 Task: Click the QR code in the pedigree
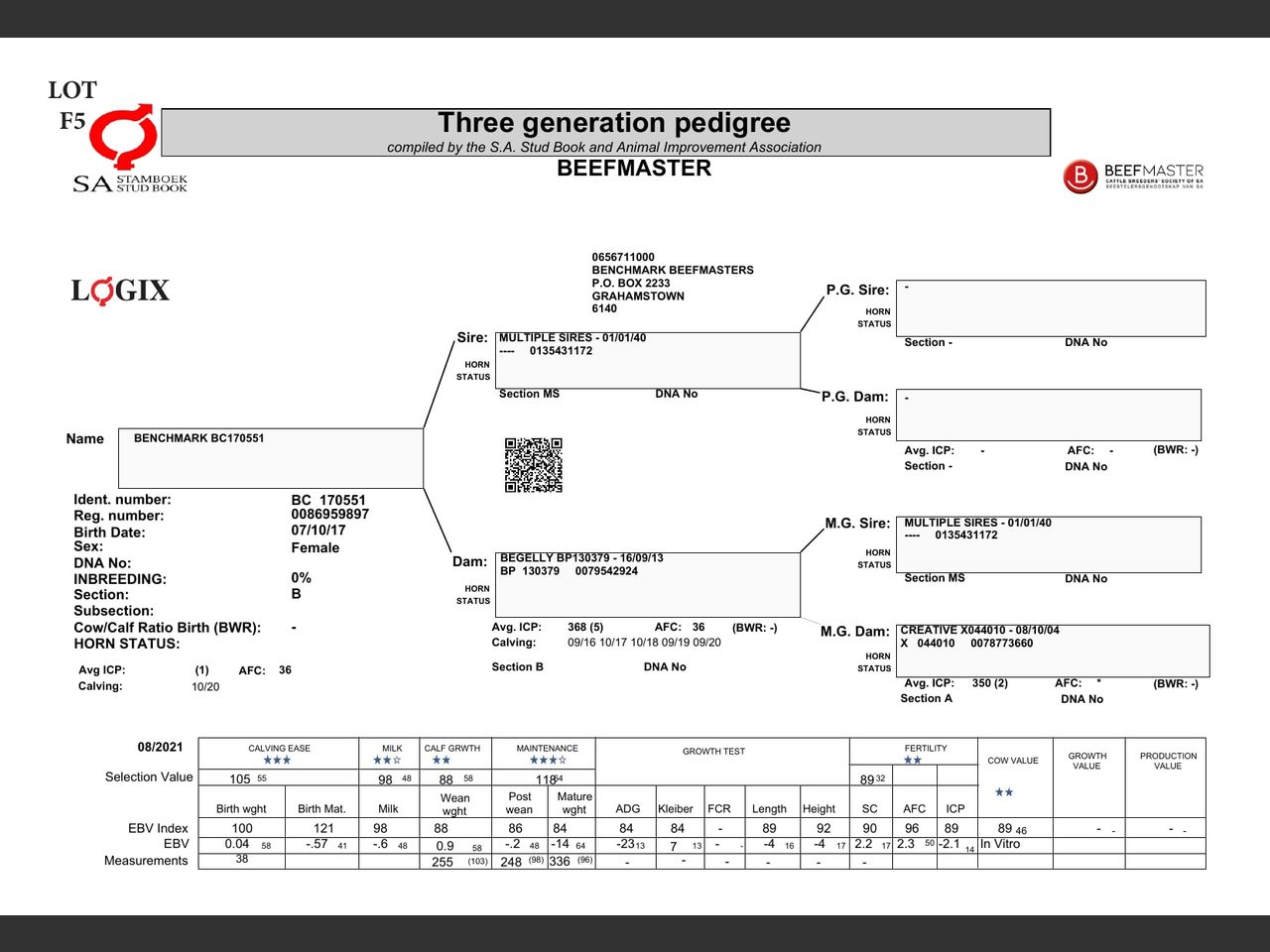coord(534,465)
